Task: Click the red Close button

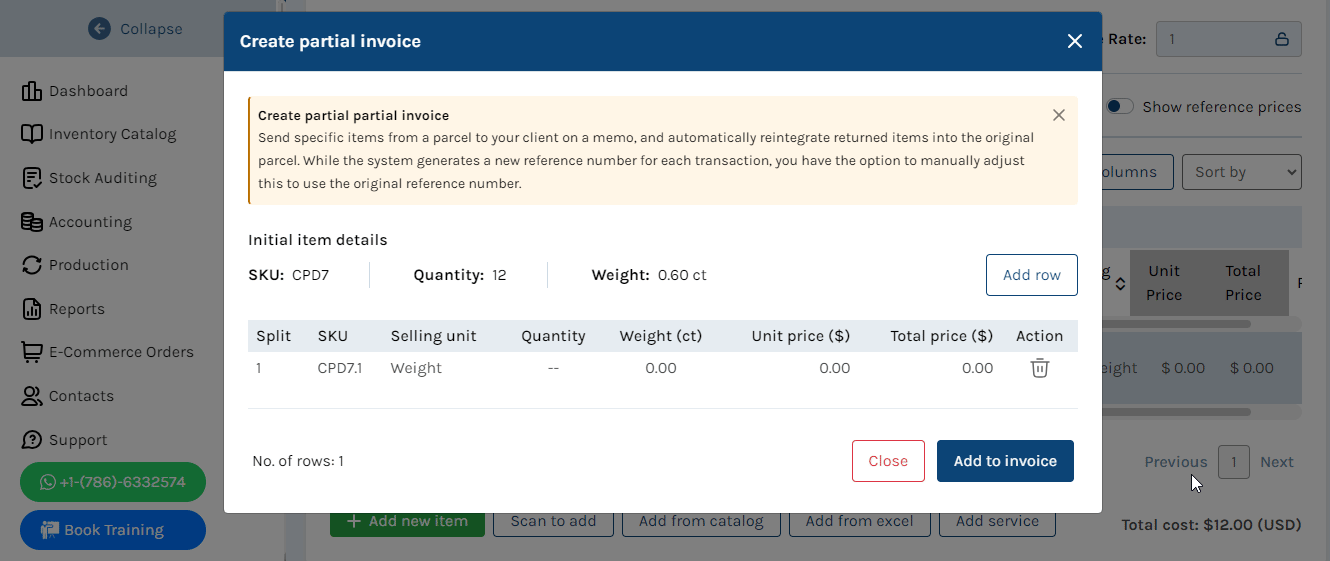Action: tap(888, 461)
